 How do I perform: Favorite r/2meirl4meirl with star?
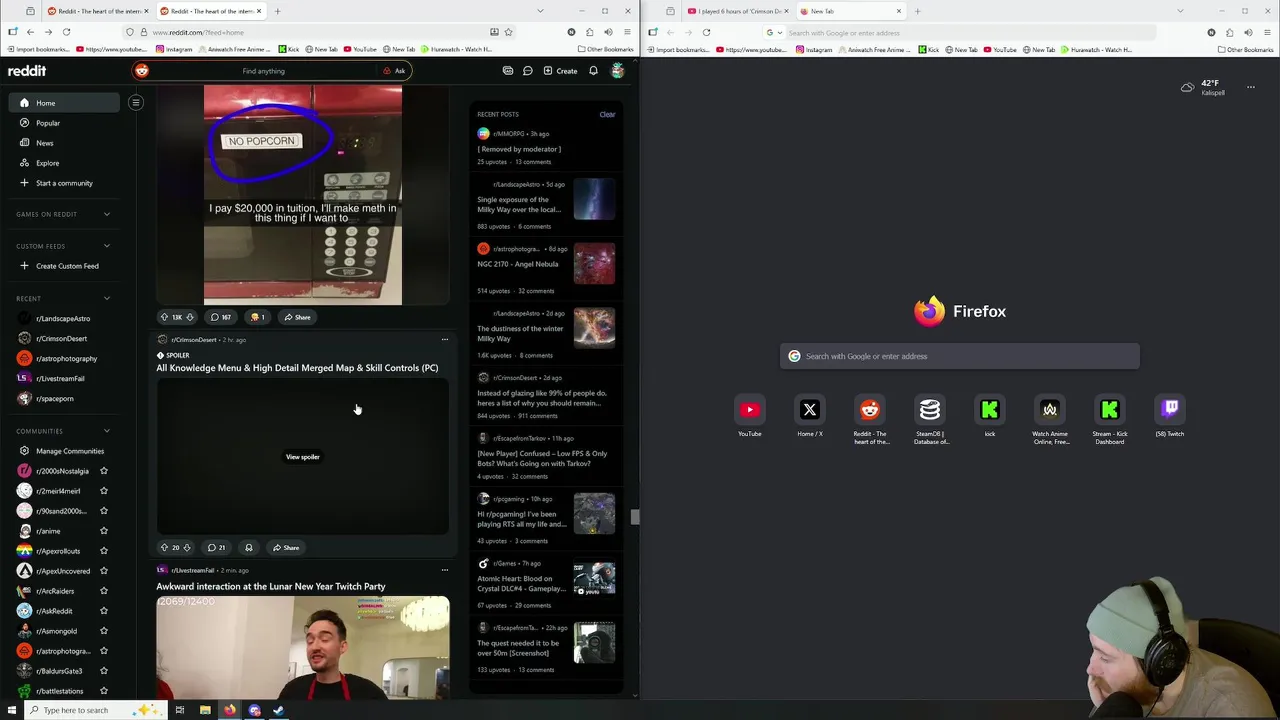[x=103, y=491]
